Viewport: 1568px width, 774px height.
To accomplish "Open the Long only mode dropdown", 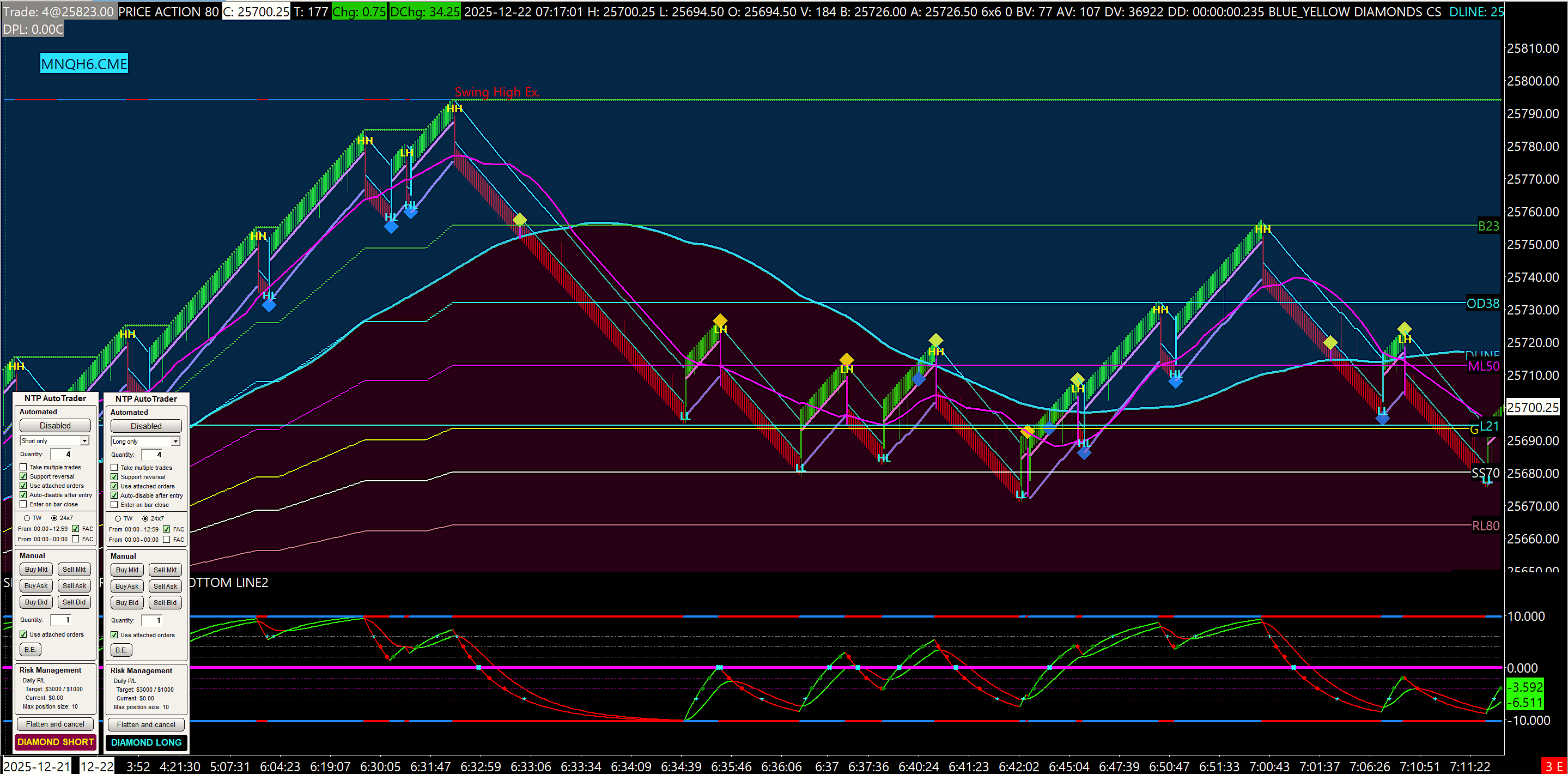I will [x=175, y=442].
